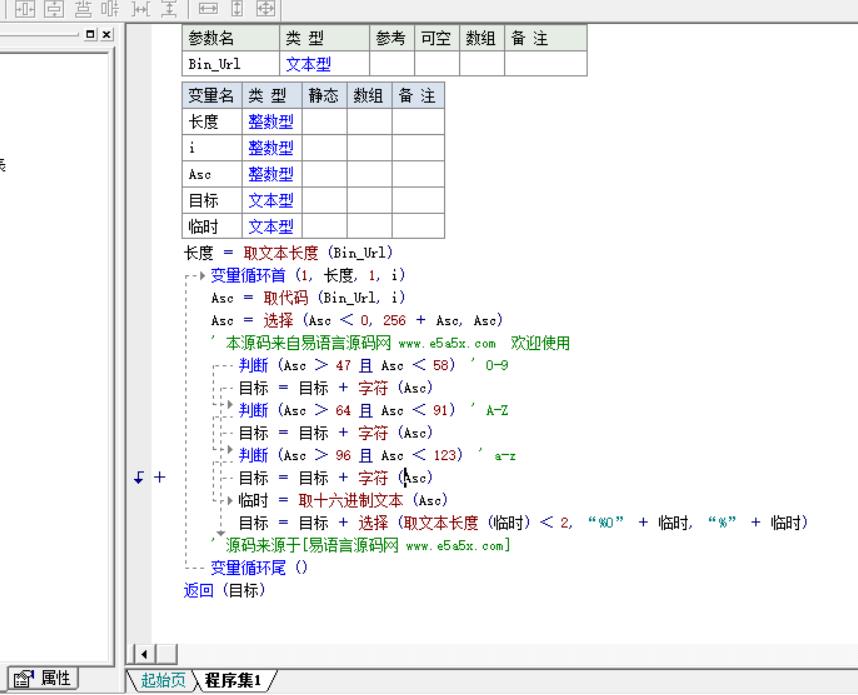This screenshot has width=858, height=695.
Task: Switch to the 起始页 tab
Action: click(x=163, y=680)
